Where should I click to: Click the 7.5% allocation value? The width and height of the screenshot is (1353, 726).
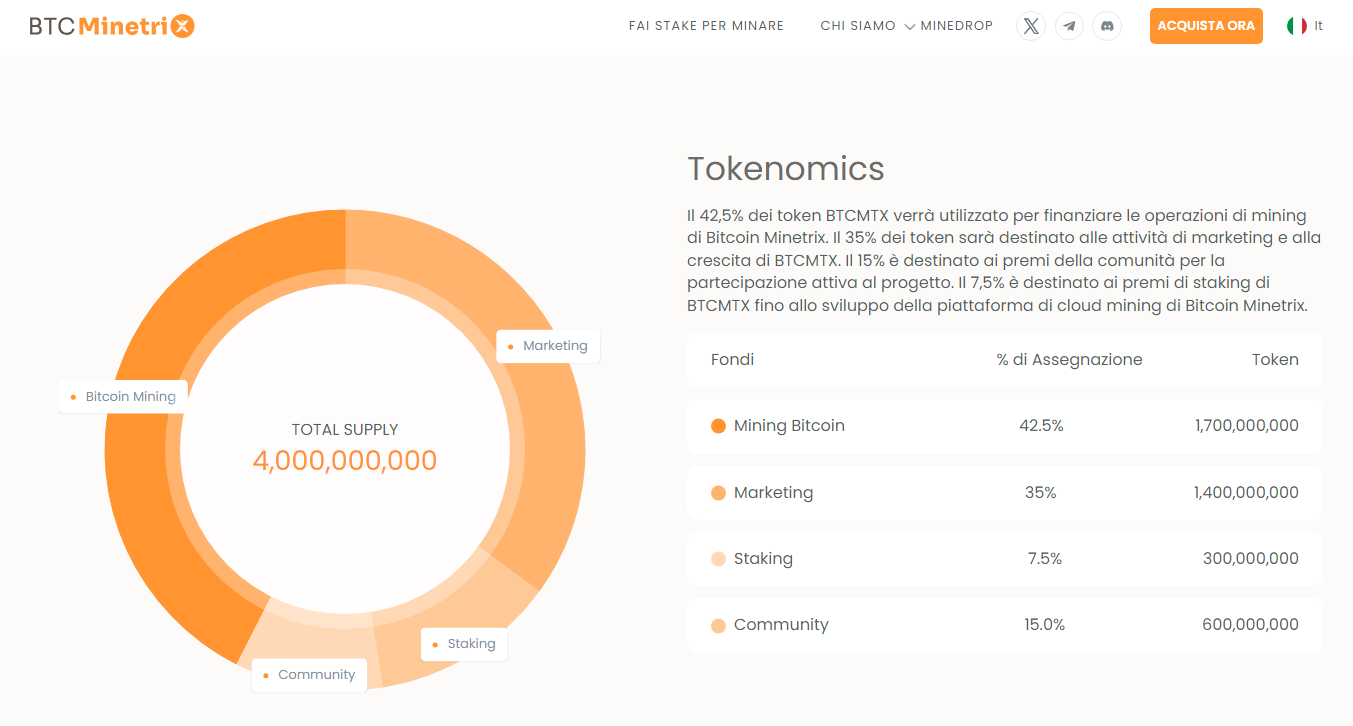pos(1045,559)
